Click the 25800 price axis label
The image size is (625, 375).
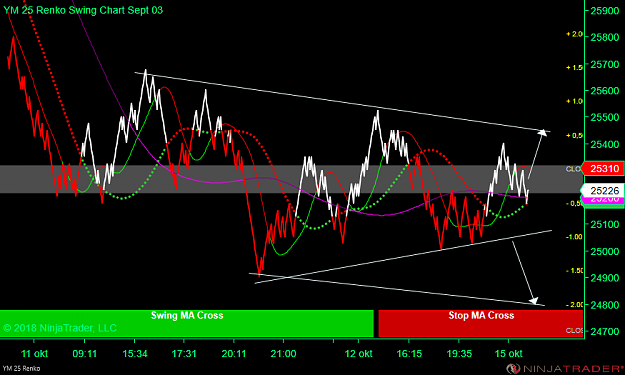(605, 37)
